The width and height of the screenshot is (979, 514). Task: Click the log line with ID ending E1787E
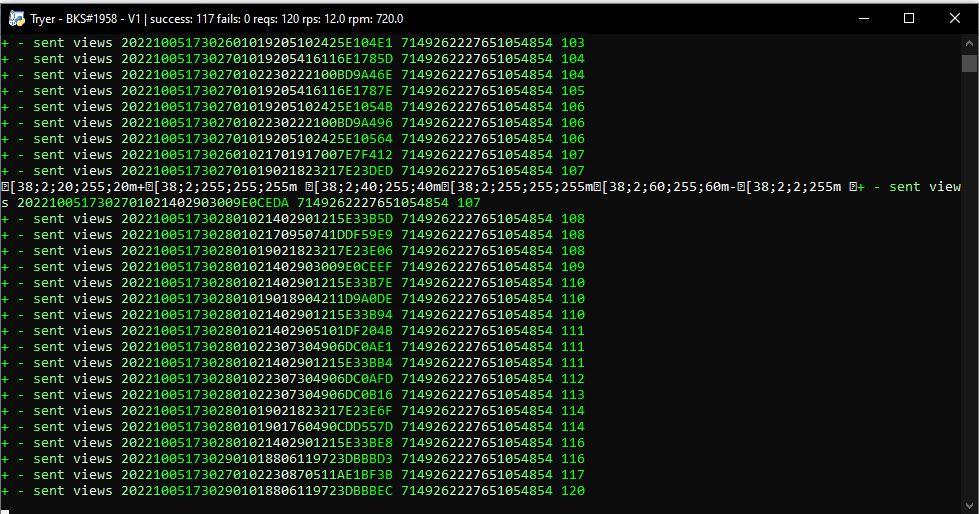[293, 91]
